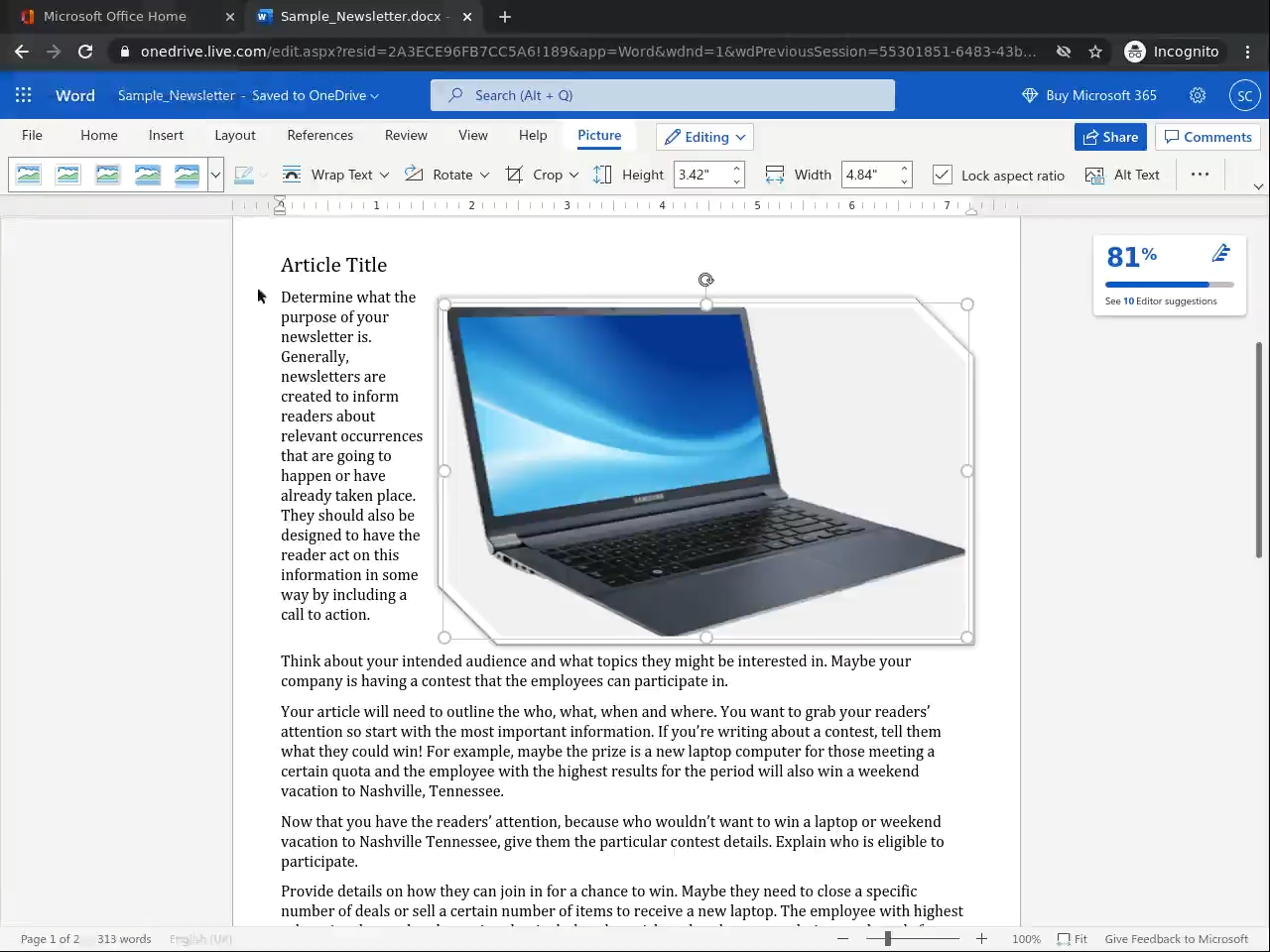Open more ribbon options ellipsis
Image resolution: width=1270 pixels, height=952 pixels.
[x=1200, y=175]
